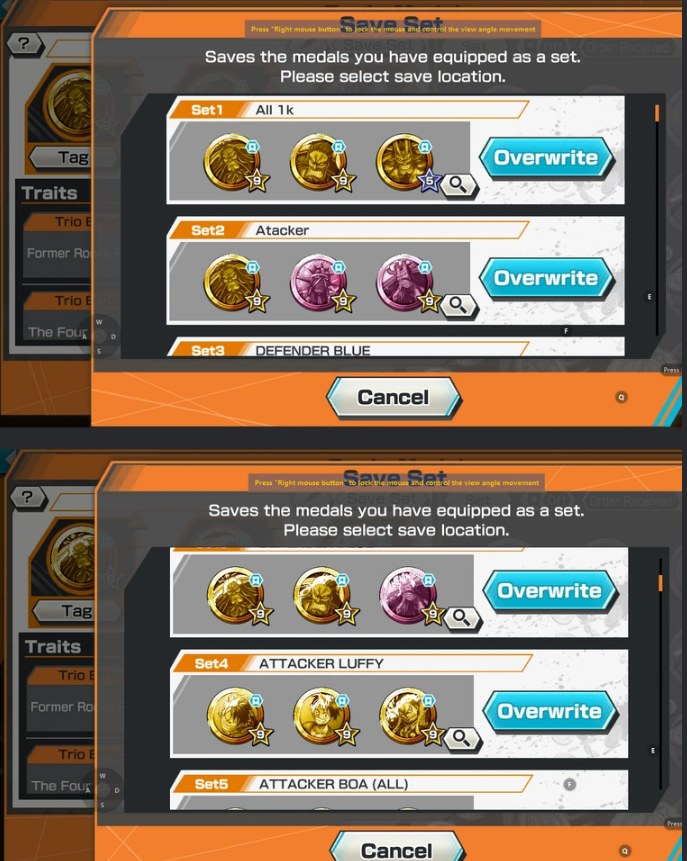Cancel the top Save Set dialog
The width and height of the screenshot is (687, 861).
click(x=394, y=398)
